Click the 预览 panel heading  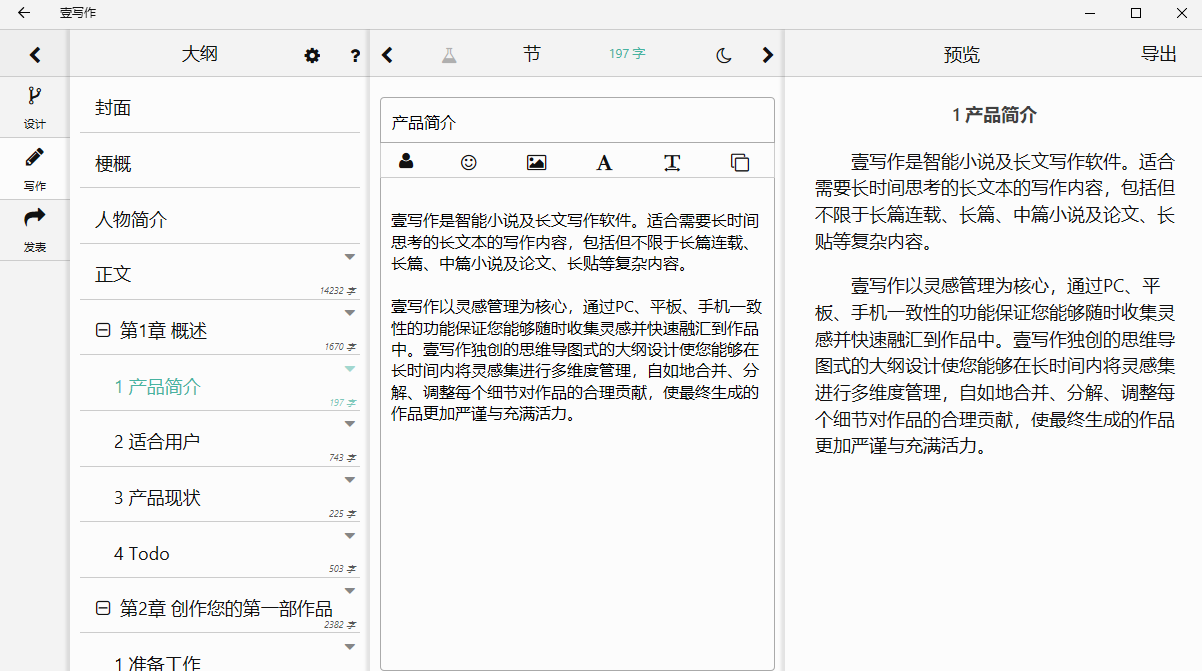pyautogui.click(x=962, y=55)
